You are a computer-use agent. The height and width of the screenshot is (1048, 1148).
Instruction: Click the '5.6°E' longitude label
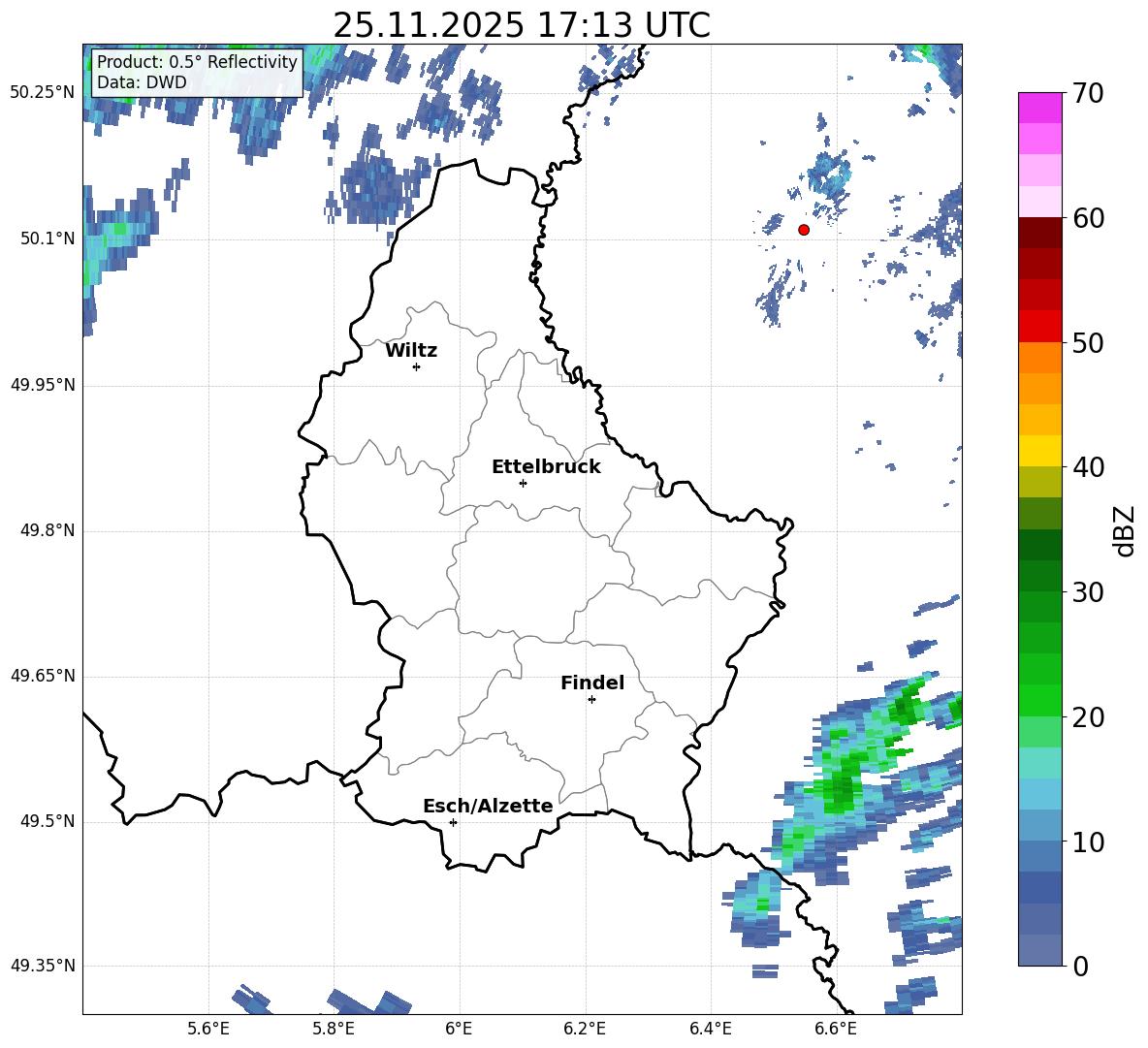pyautogui.click(x=208, y=1029)
